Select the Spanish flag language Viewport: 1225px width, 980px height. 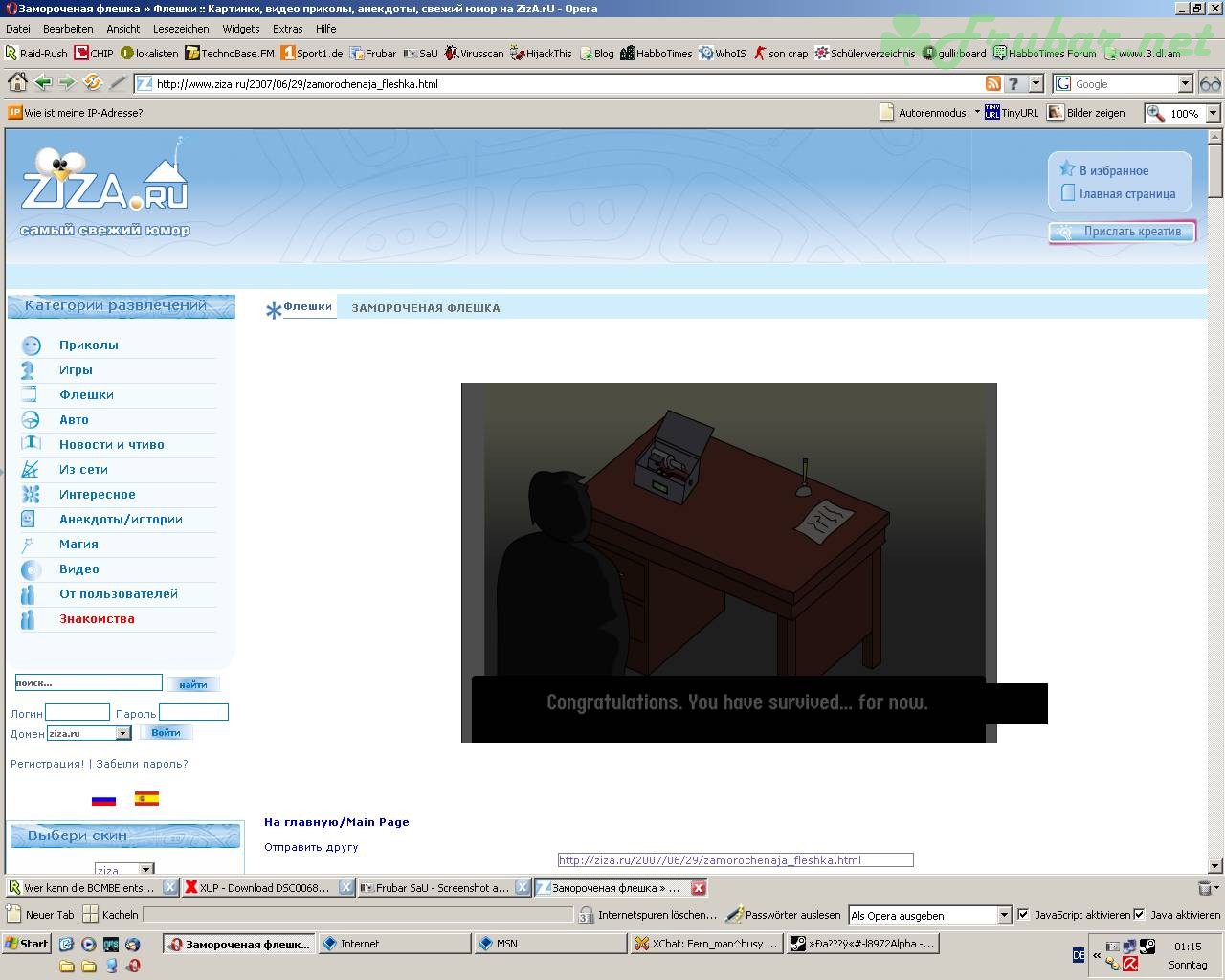[x=146, y=799]
